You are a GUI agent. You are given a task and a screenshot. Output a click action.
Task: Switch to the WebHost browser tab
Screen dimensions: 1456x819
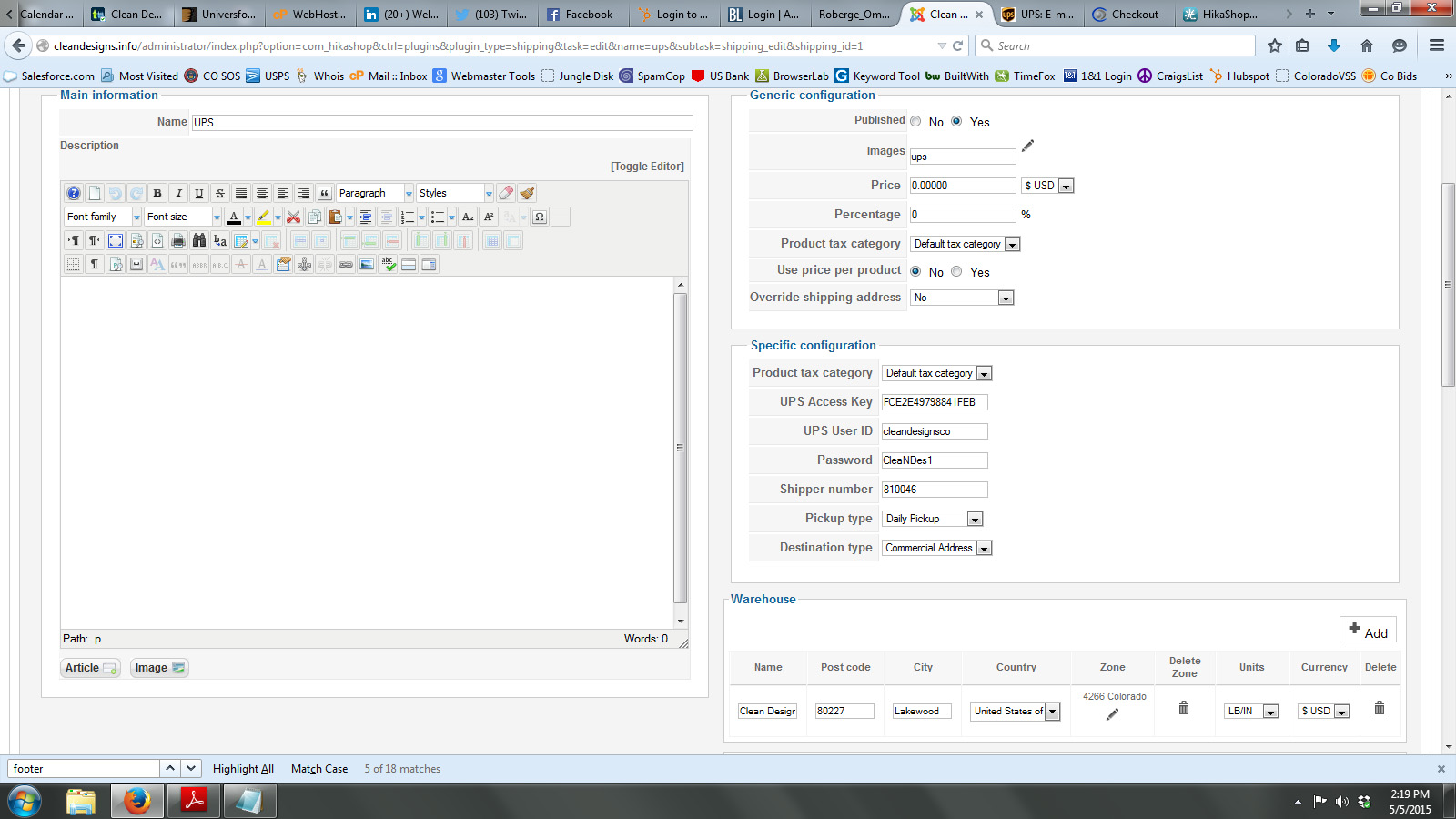tap(309, 14)
